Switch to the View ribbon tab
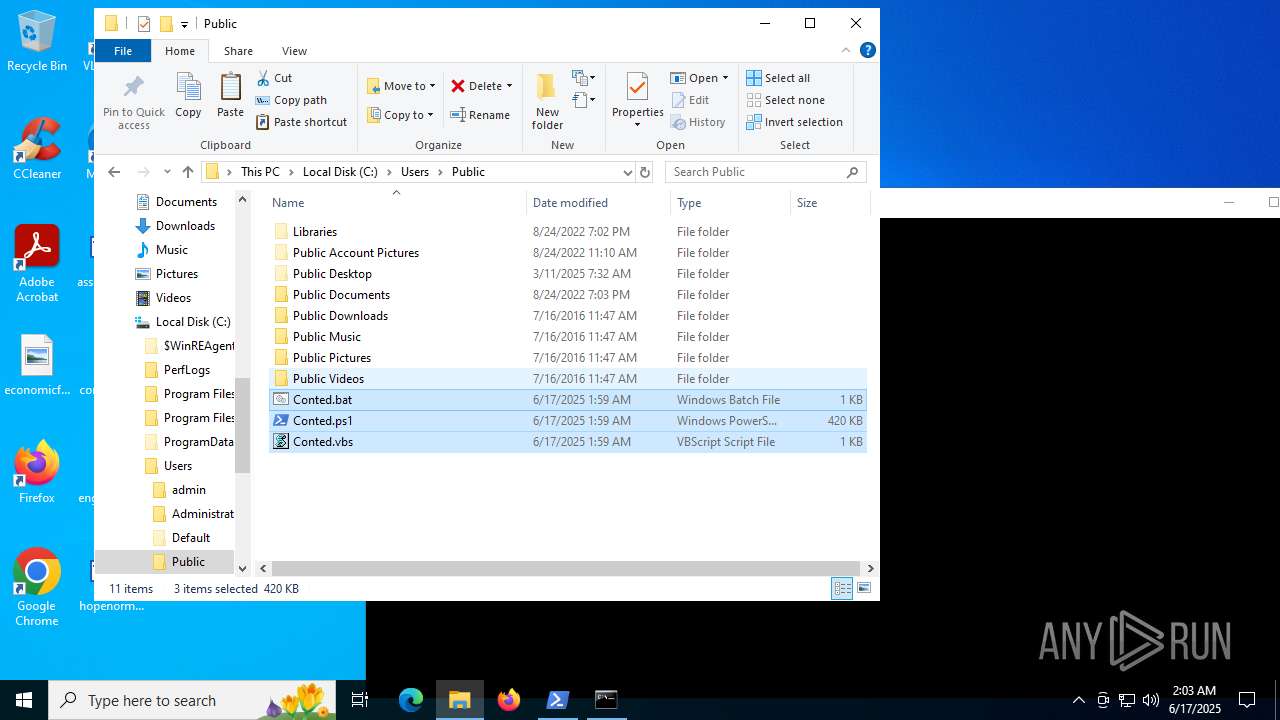Image resolution: width=1280 pixels, height=720 pixels. pyautogui.click(x=294, y=51)
